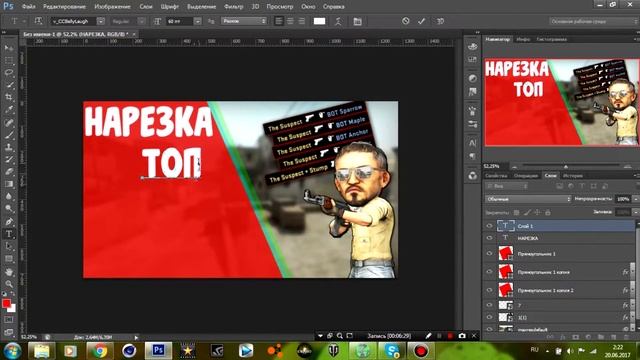
Task: Click the red foreground color swatch
Action: point(6,303)
